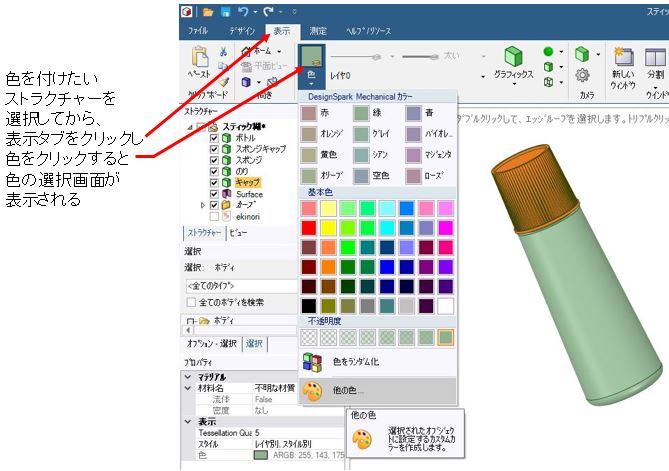Choose 他の色 custom color entry
The width and height of the screenshot is (669, 471).
pos(377,390)
